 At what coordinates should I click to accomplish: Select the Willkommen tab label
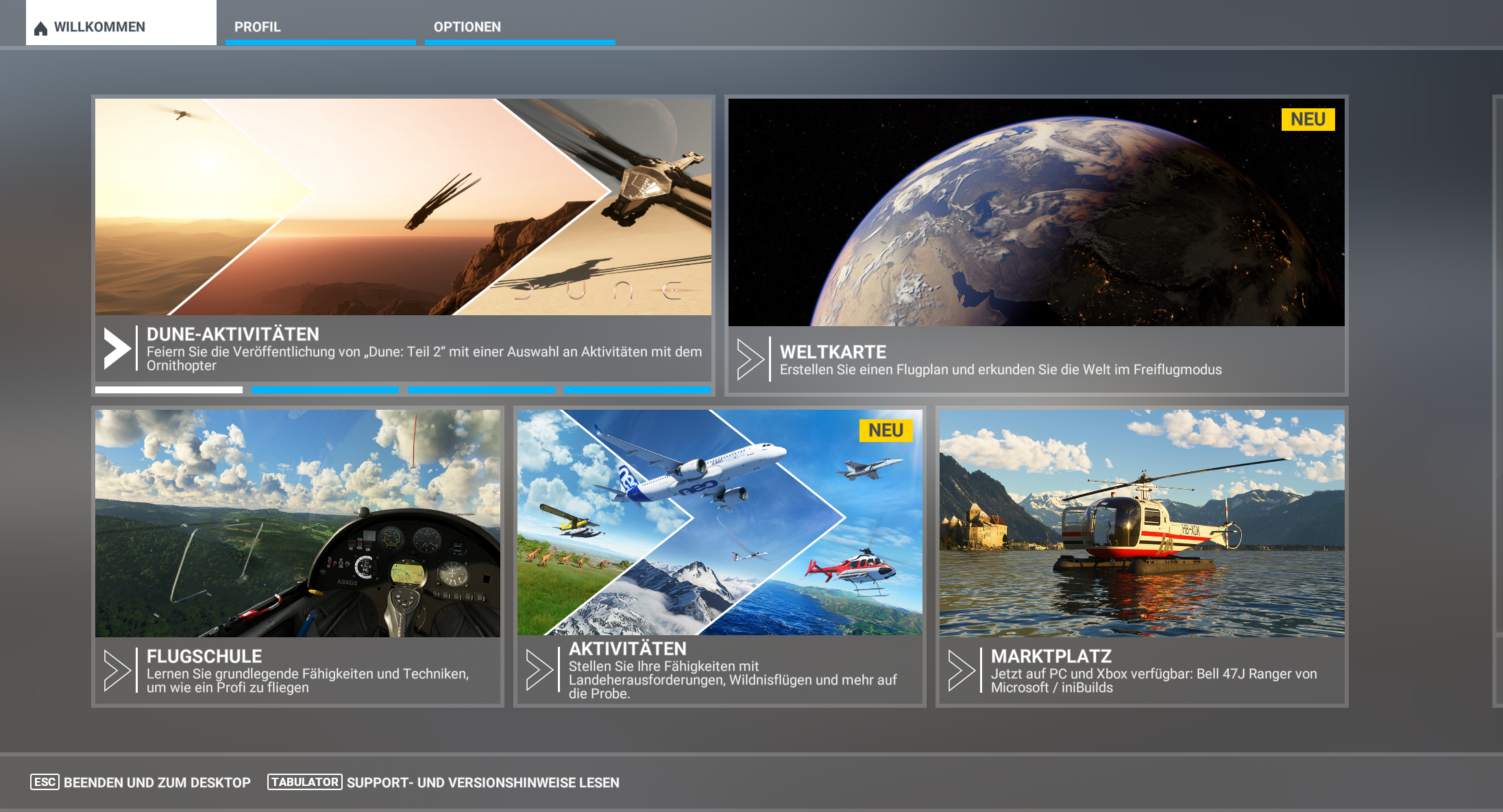99,27
